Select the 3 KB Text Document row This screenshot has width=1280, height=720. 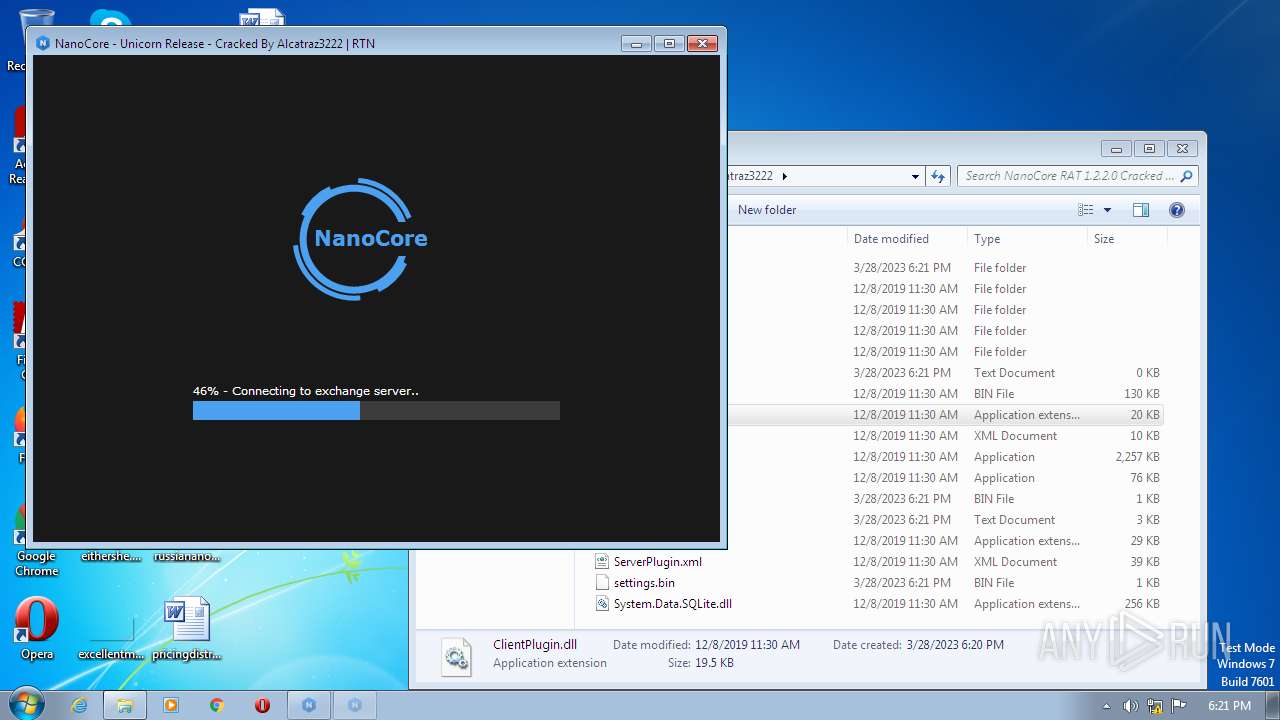pos(946,520)
